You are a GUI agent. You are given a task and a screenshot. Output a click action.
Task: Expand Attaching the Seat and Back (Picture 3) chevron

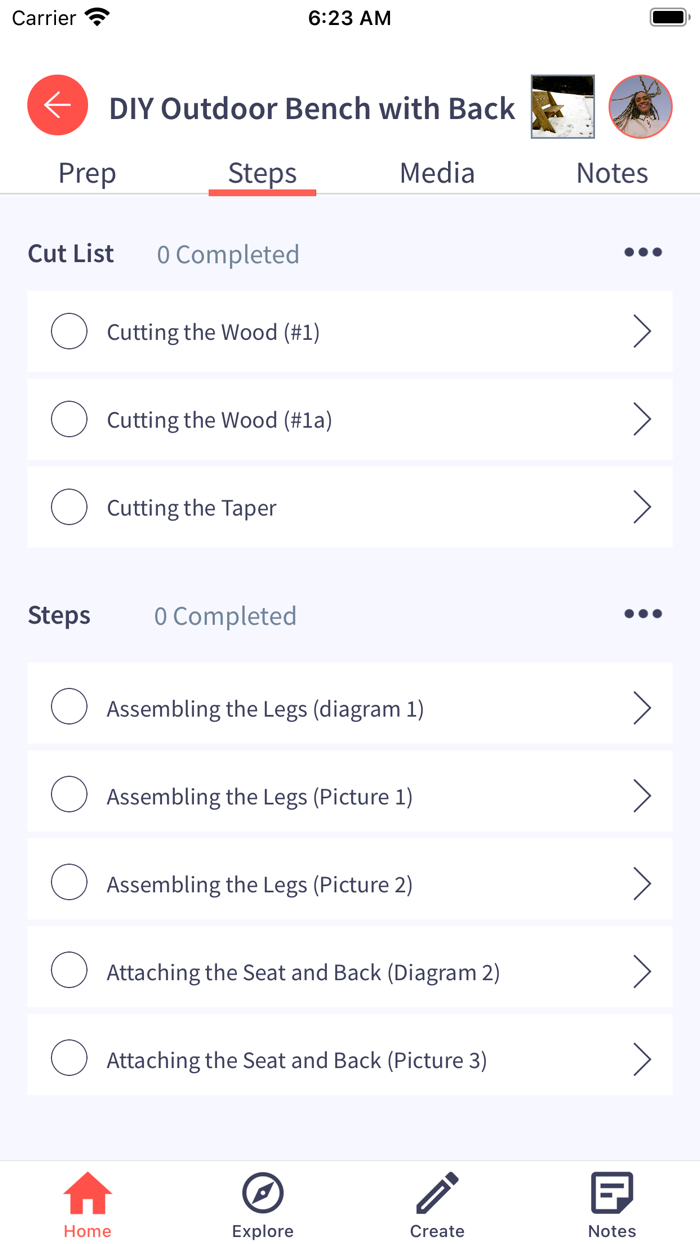pos(642,1060)
